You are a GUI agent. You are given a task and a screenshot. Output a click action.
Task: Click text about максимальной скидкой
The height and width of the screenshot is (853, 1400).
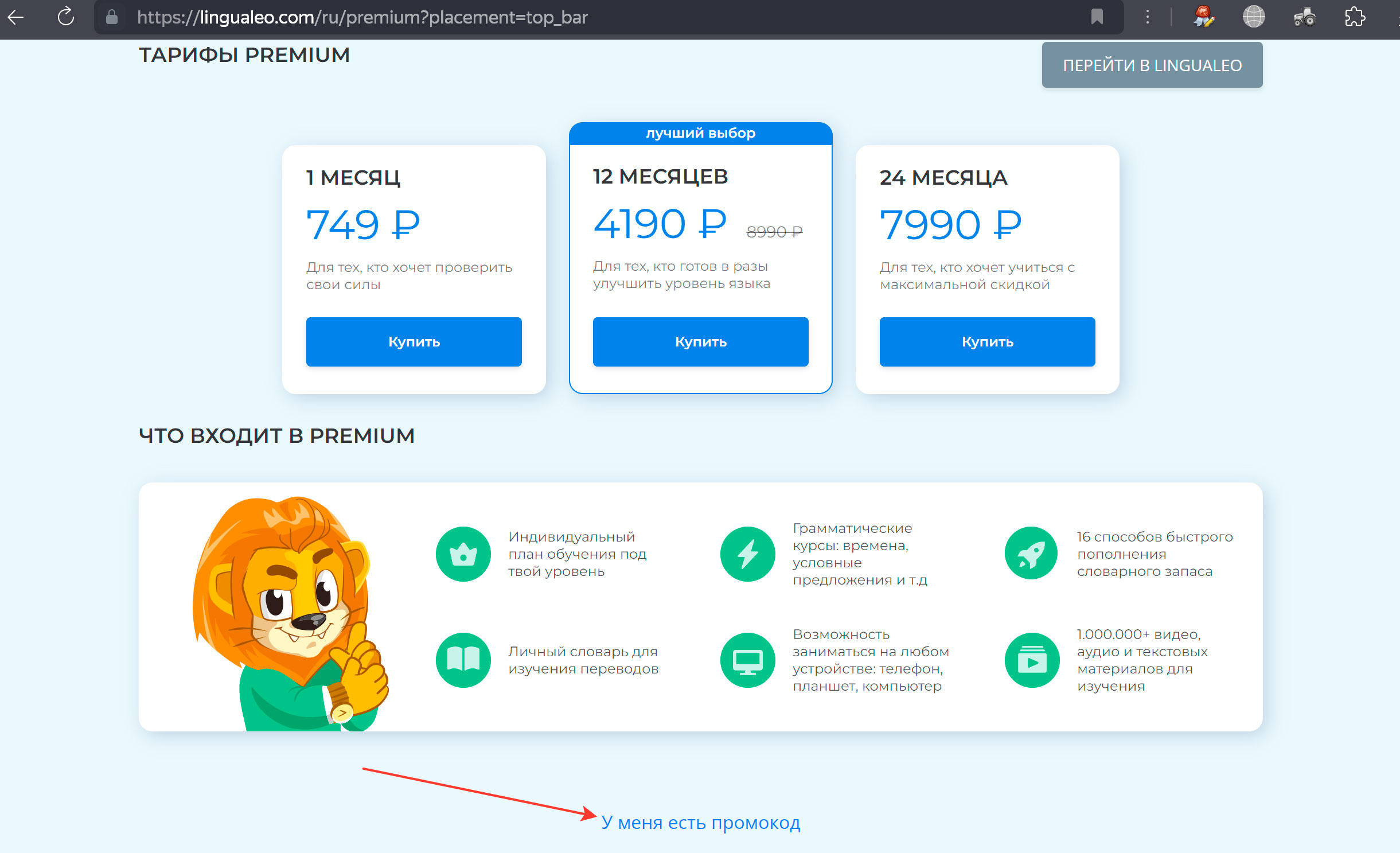(x=977, y=276)
